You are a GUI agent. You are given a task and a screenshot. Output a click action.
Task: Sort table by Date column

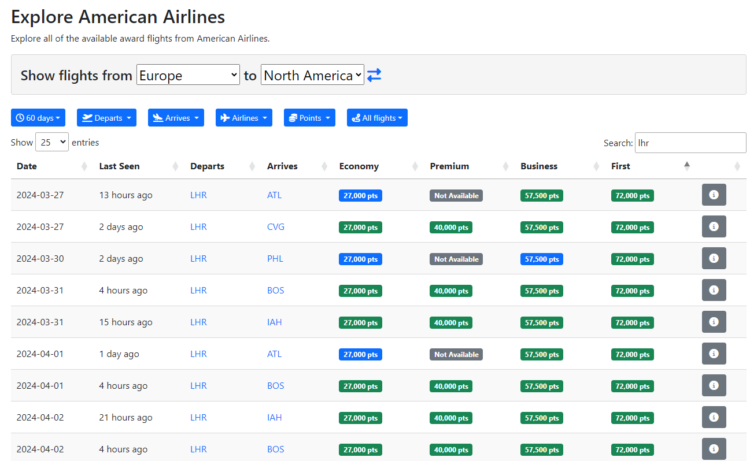[52, 166]
